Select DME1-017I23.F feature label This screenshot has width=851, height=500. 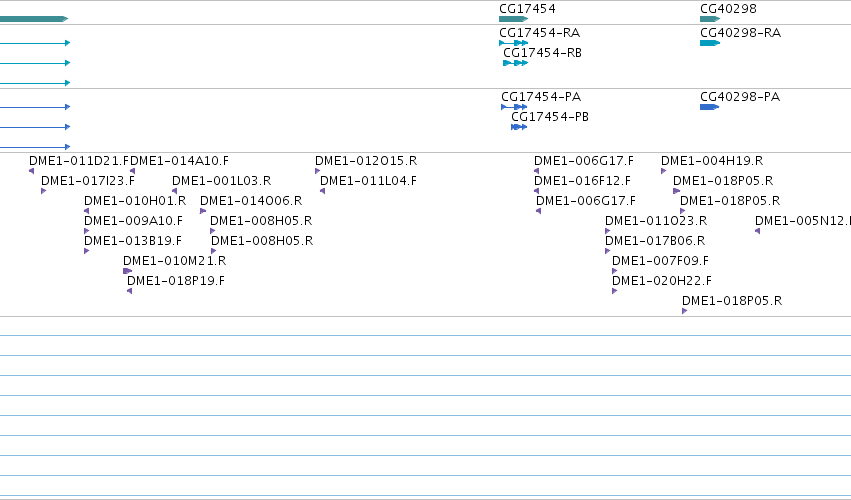tap(88, 181)
